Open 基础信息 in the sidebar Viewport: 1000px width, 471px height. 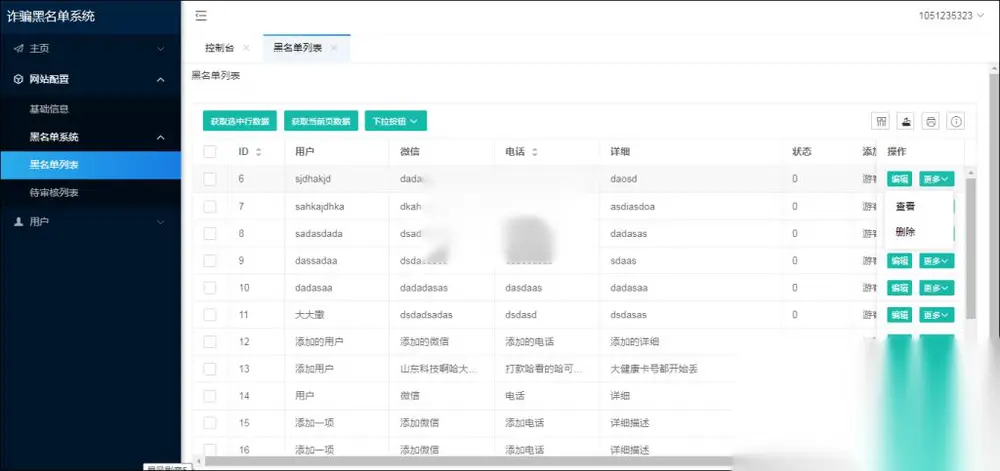49,109
